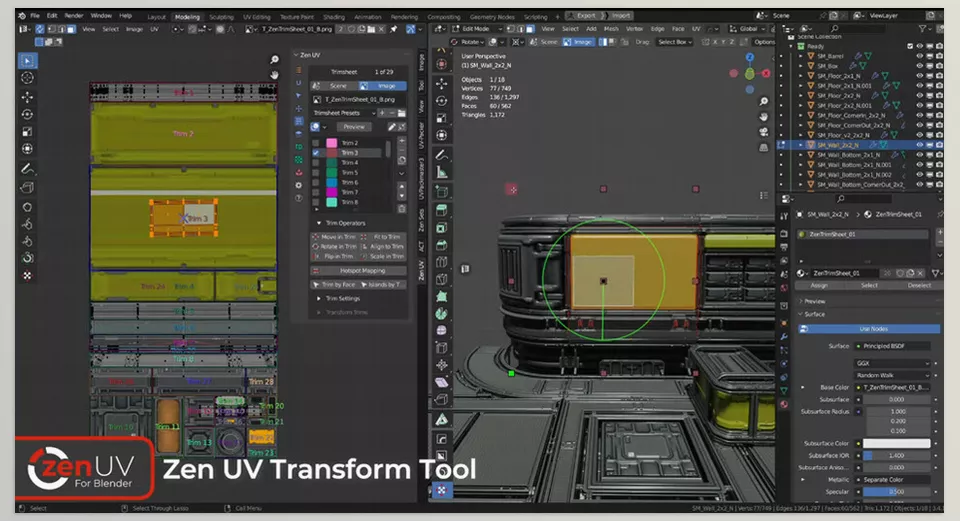Expand the SM_Floor_2x1_N tree item
Screen dimensions: 960x521
click(801, 76)
